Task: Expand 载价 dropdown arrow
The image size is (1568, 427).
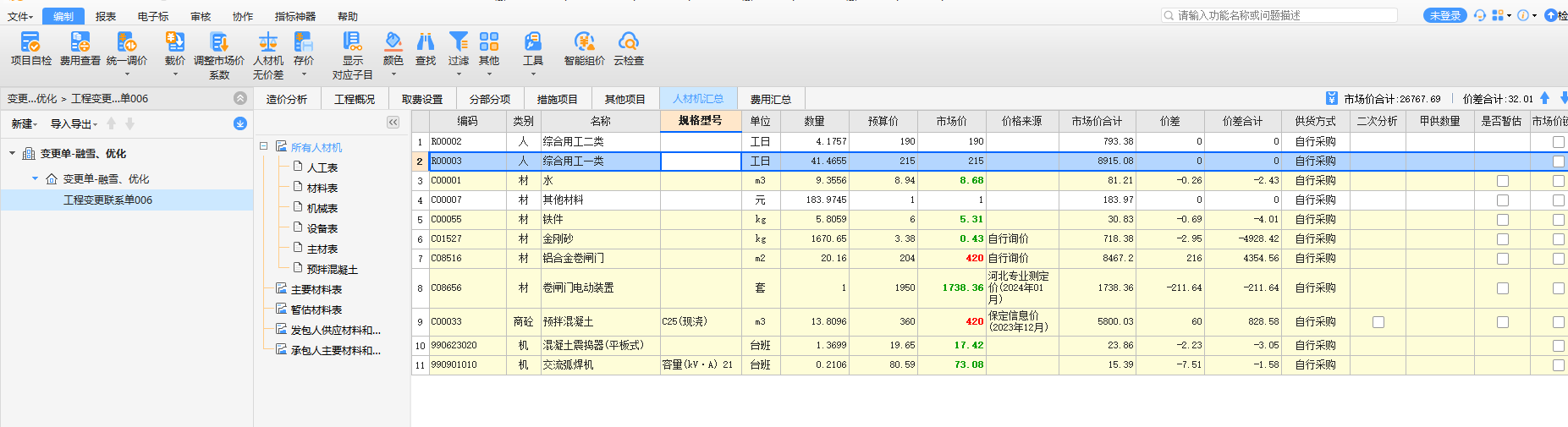Action: click(x=175, y=74)
